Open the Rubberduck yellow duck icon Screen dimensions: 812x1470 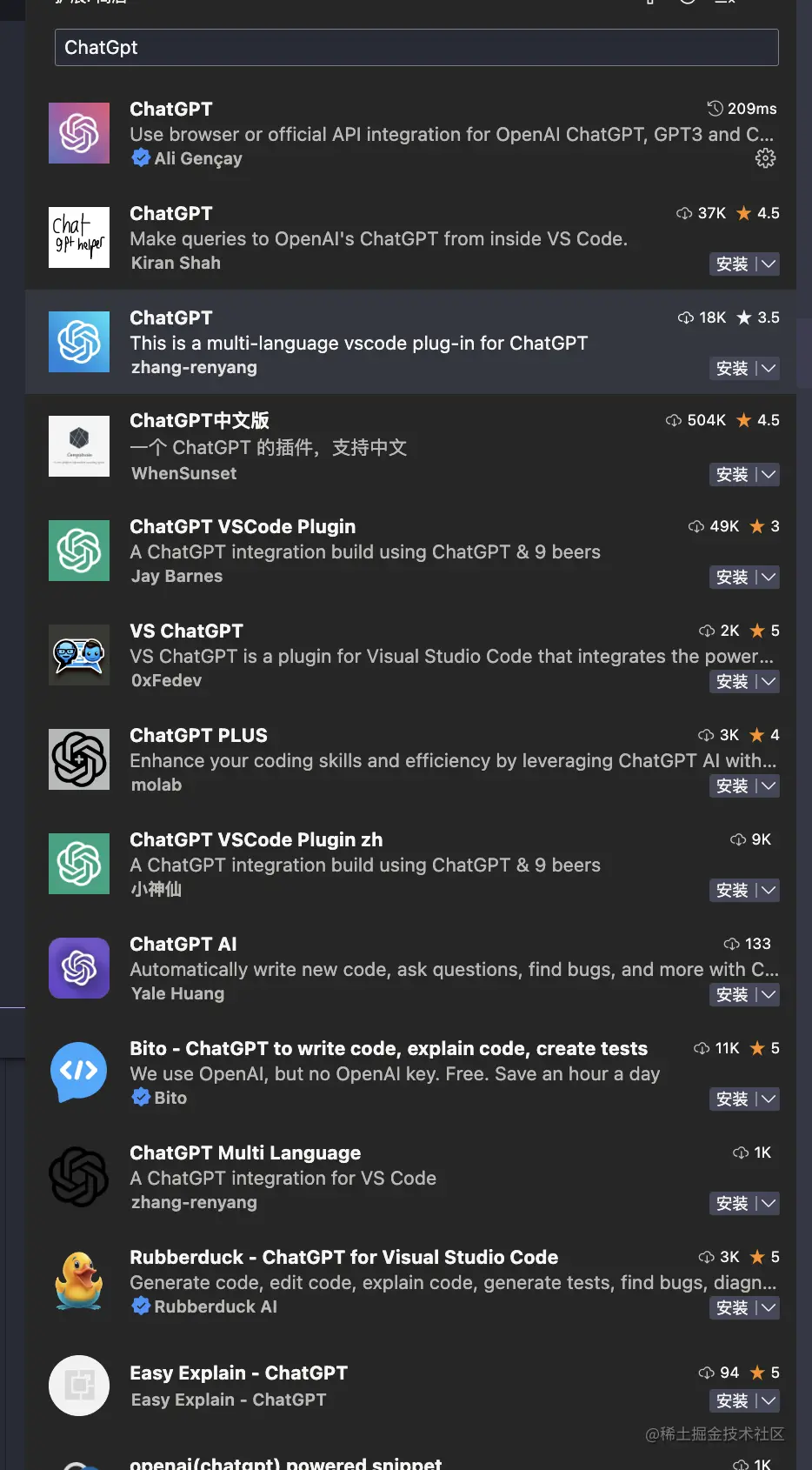click(79, 1281)
